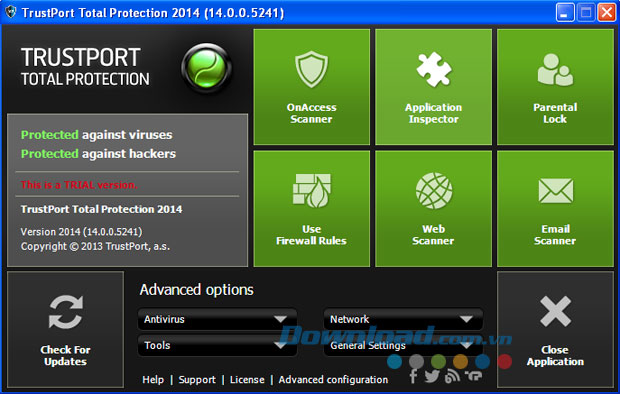Click the 'Advanced options' heading
Viewport: 620px width, 394px height.
pos(197,290)
